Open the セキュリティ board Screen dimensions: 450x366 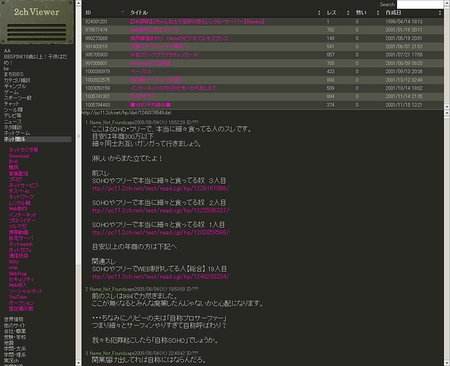click(x=21, y=279)
